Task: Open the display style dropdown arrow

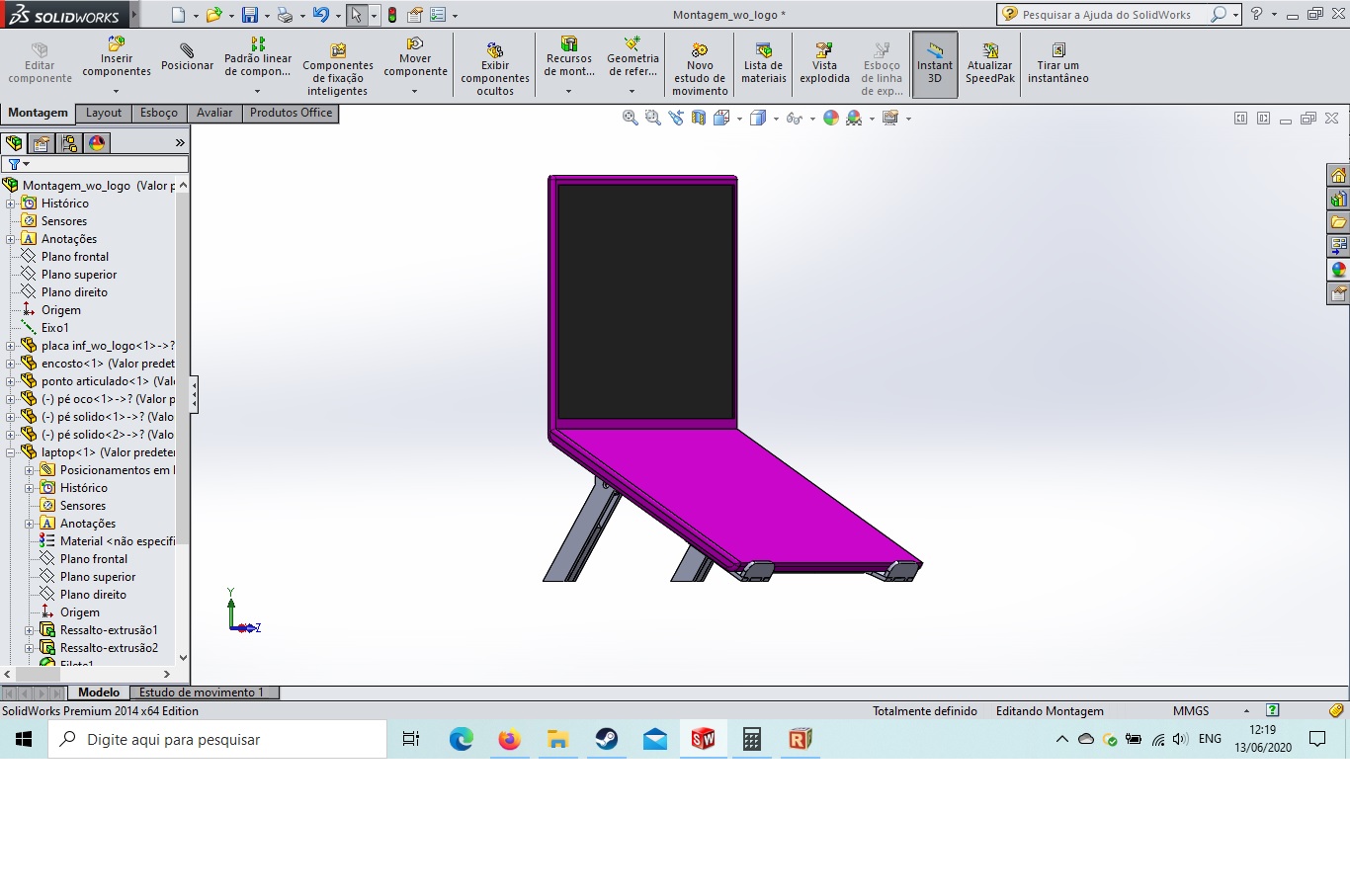Action: 776,119
